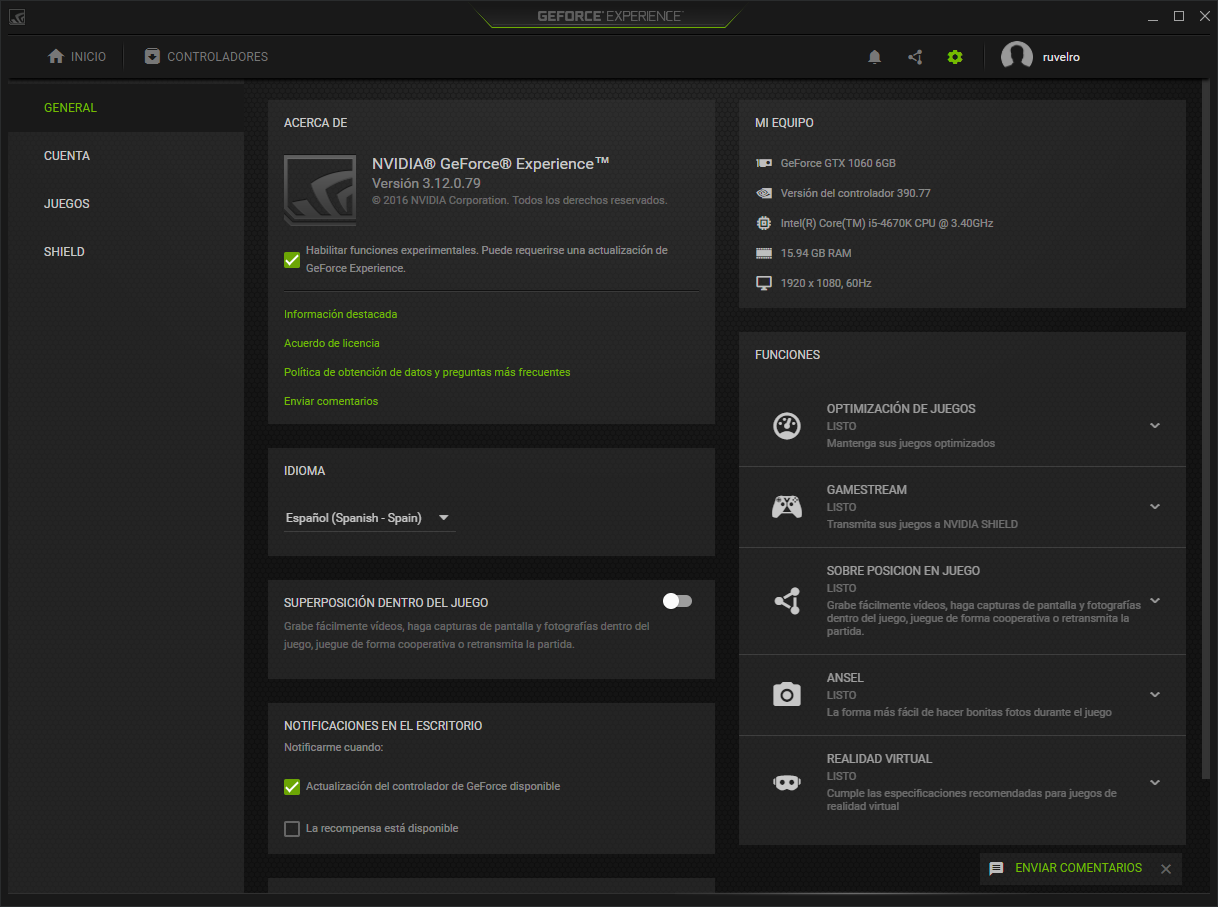Click the text 15.94 GB RAM
This screenshot has height=907, width=1218.
(x=816, y=253)
